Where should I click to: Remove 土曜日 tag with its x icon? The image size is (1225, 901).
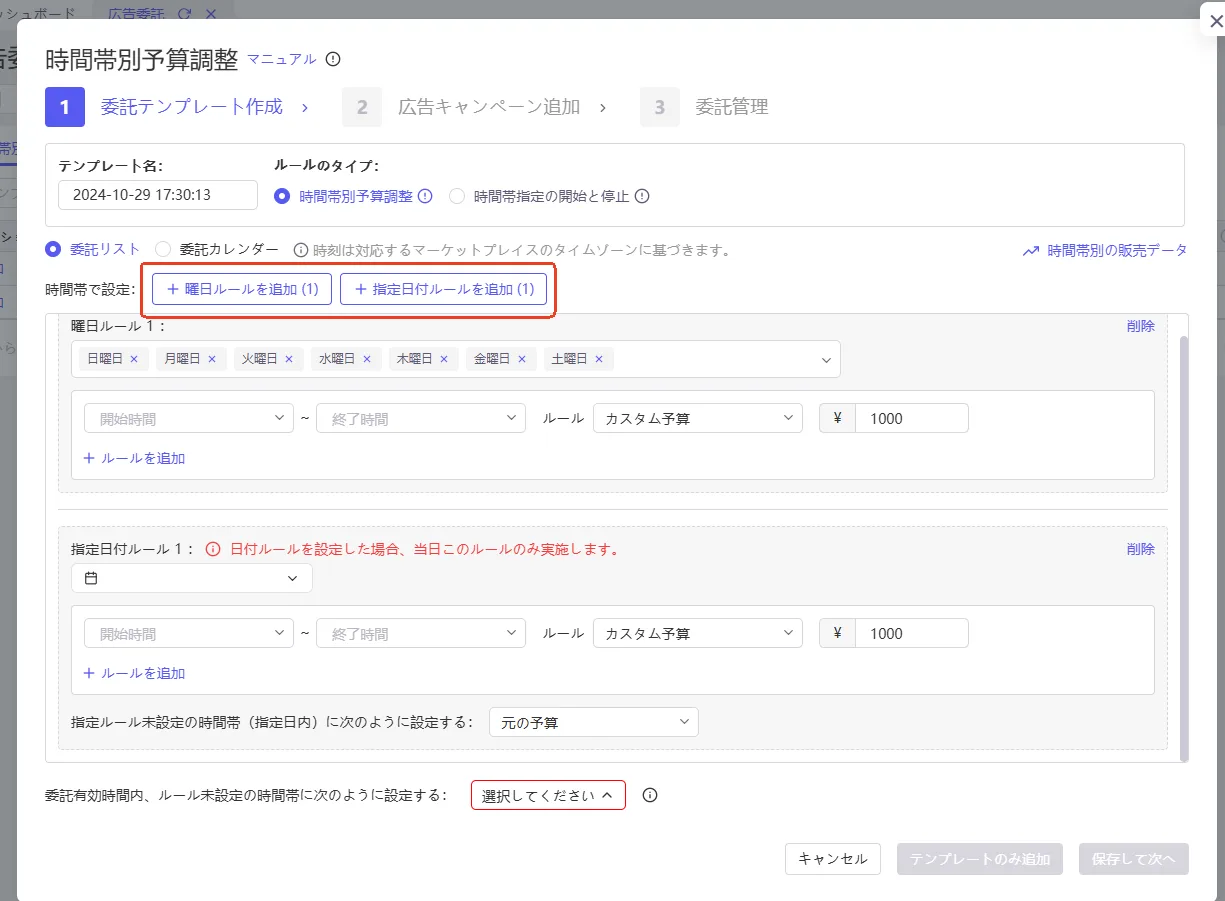[x=599, y=359]
